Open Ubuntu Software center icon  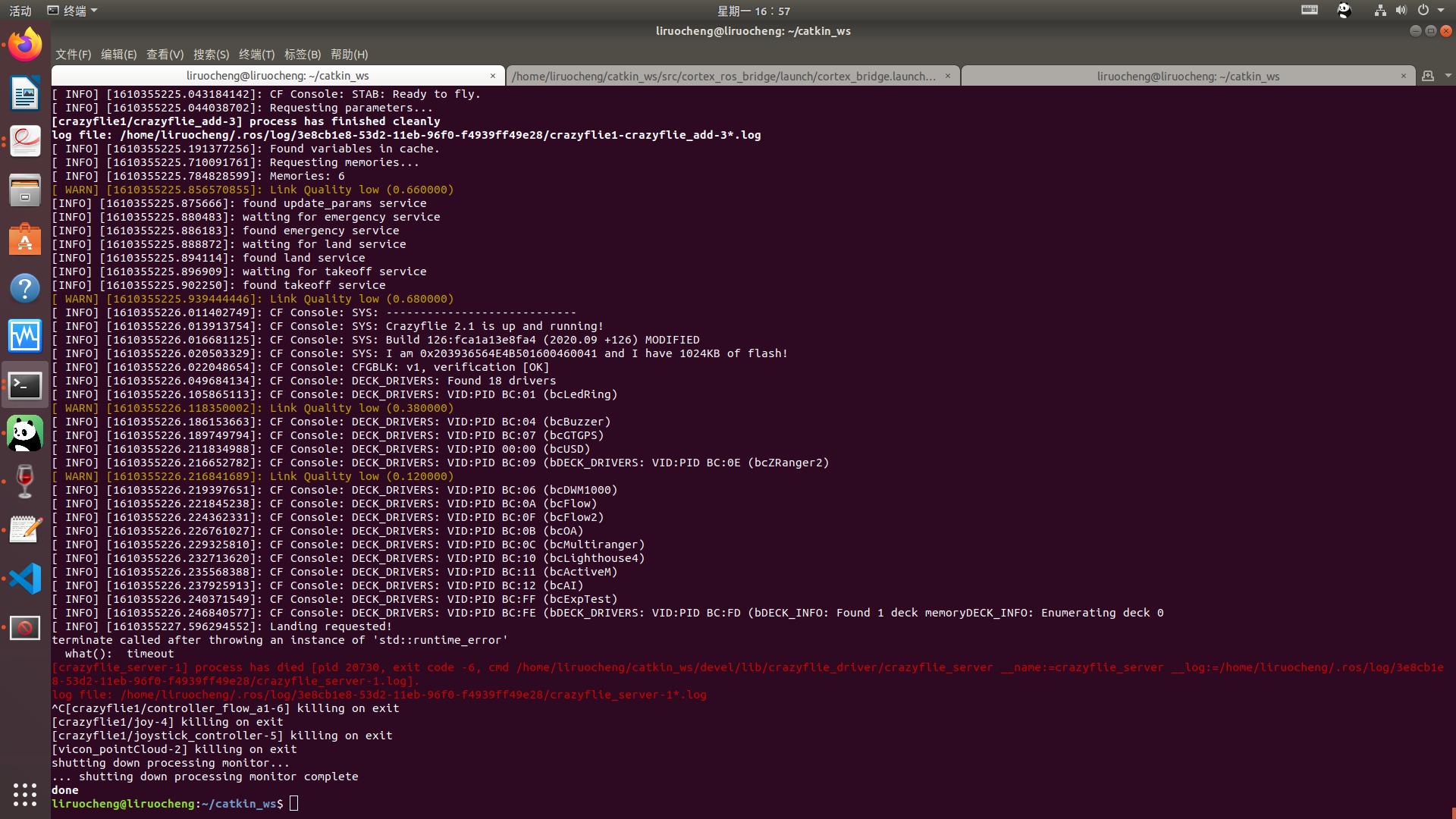[x=25, y=240]
